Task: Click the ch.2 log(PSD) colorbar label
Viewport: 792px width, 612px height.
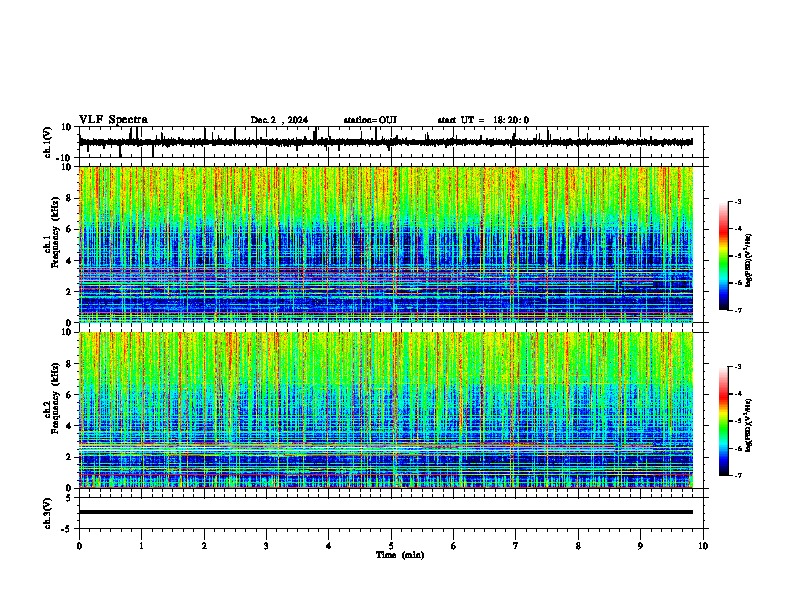Action: click(x=749, y=425)
